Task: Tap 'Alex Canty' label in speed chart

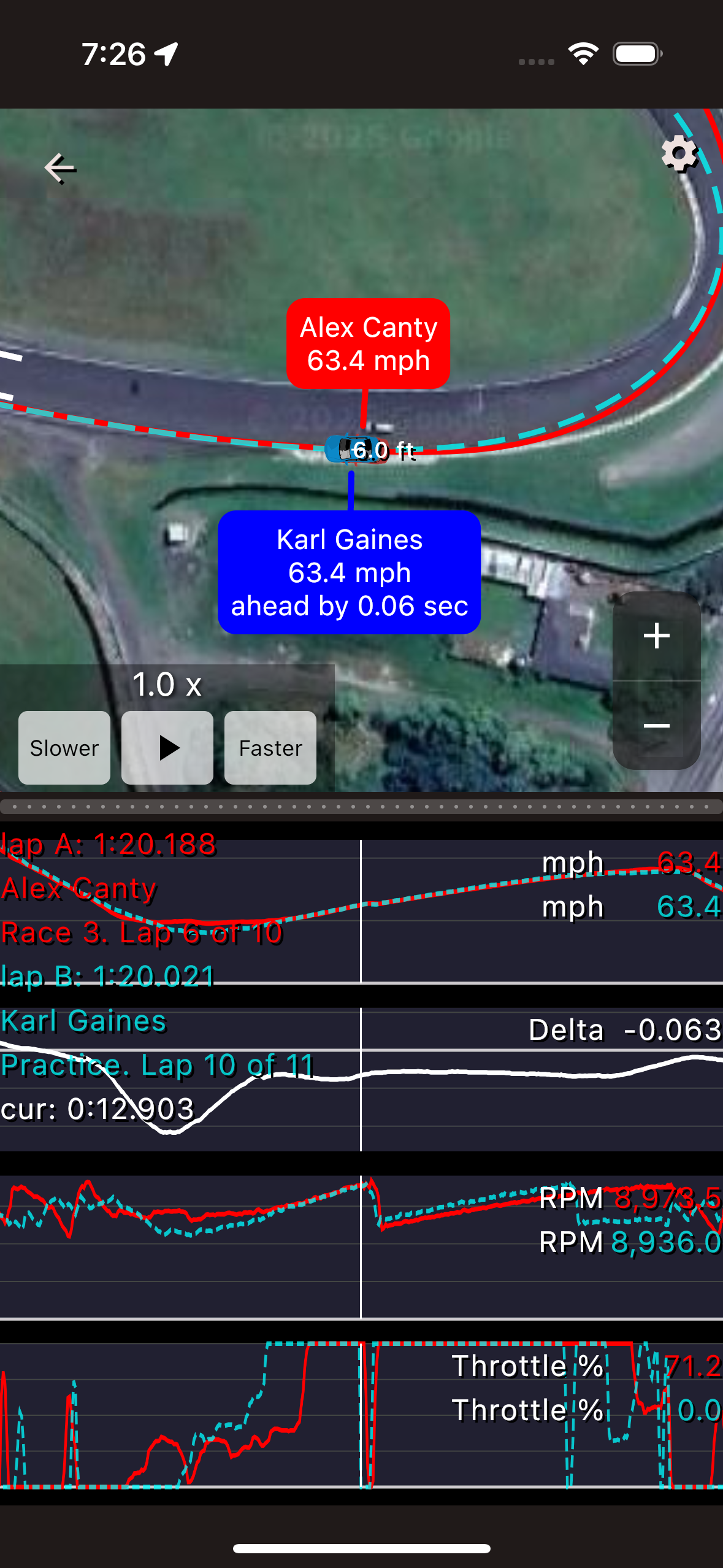Action: tap(78, 889)
